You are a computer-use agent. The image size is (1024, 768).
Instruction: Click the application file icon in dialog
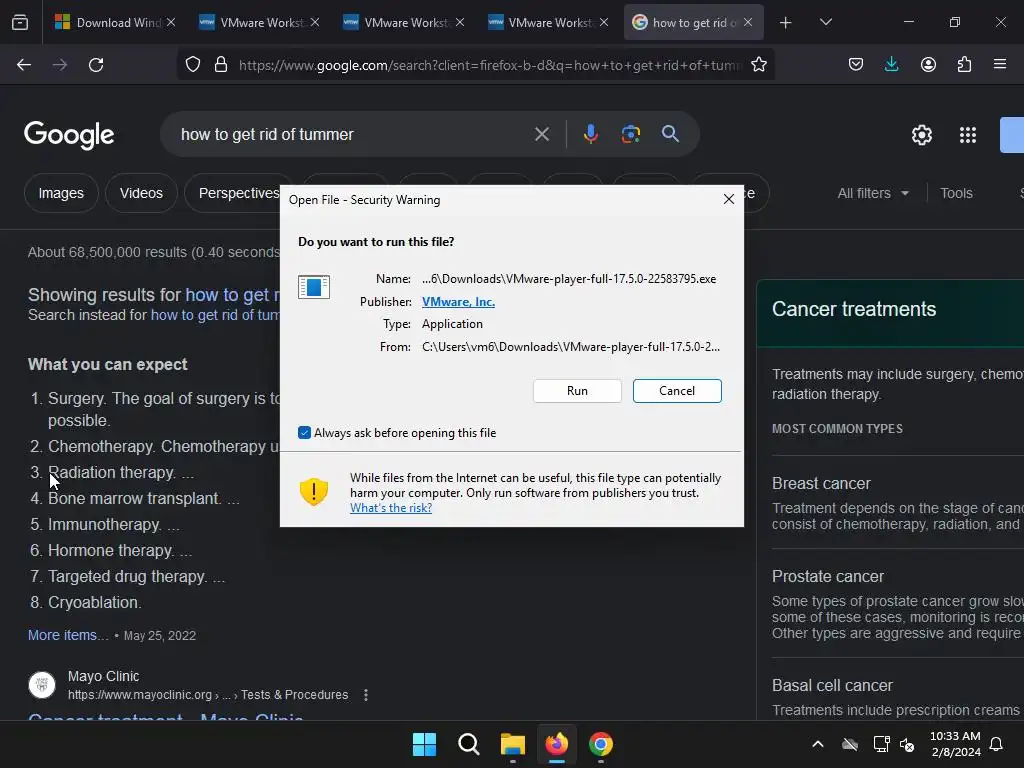point(313,286)
